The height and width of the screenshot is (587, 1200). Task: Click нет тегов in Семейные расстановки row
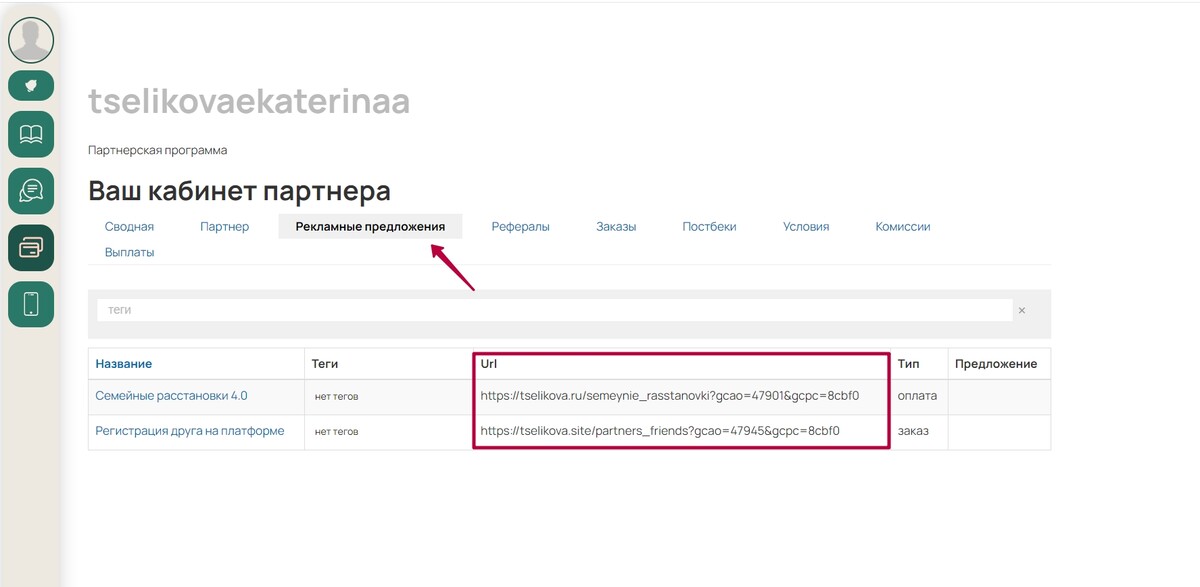pos(336,397)
